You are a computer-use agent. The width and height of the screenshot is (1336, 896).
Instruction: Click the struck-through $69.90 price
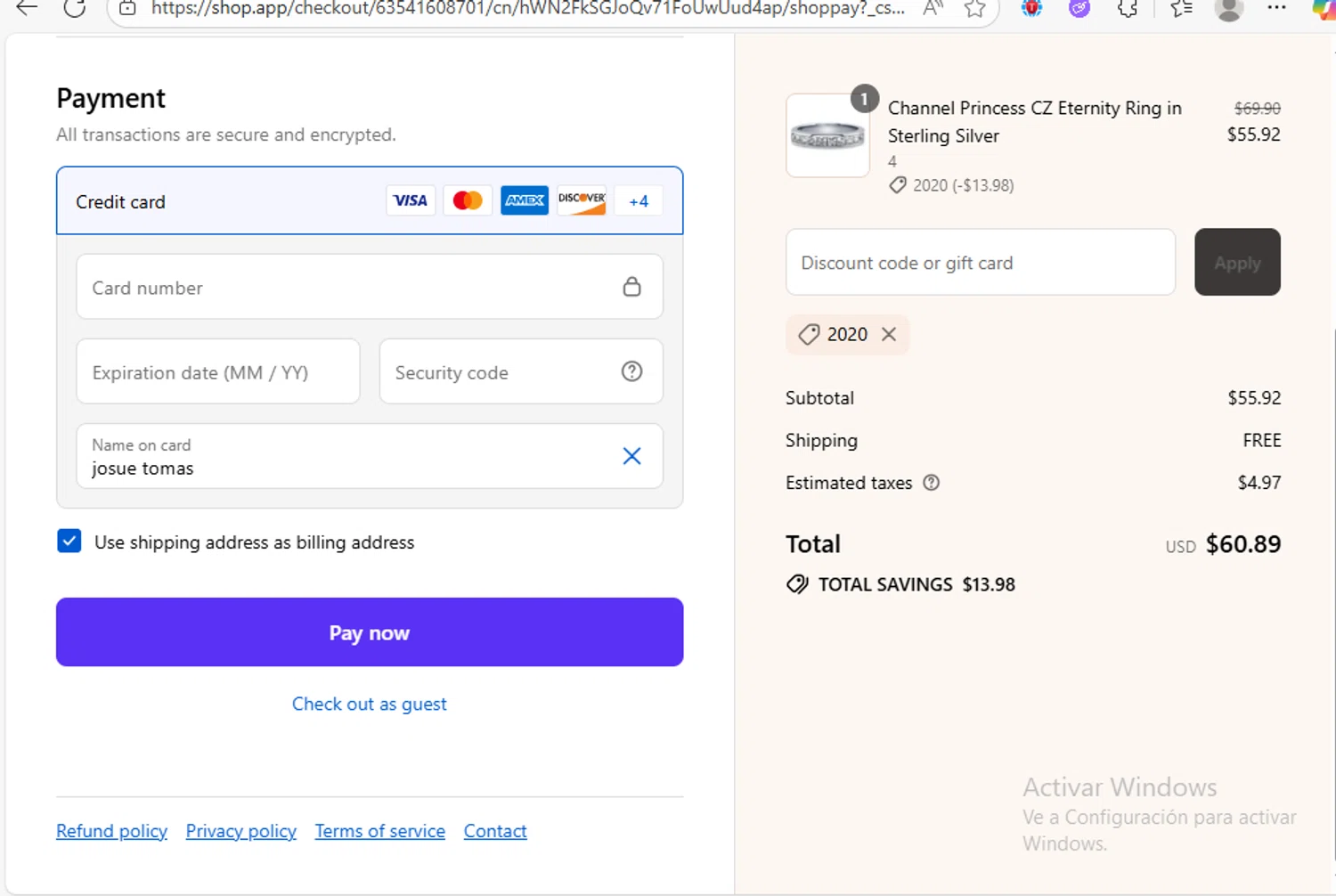pos(1258,109)
